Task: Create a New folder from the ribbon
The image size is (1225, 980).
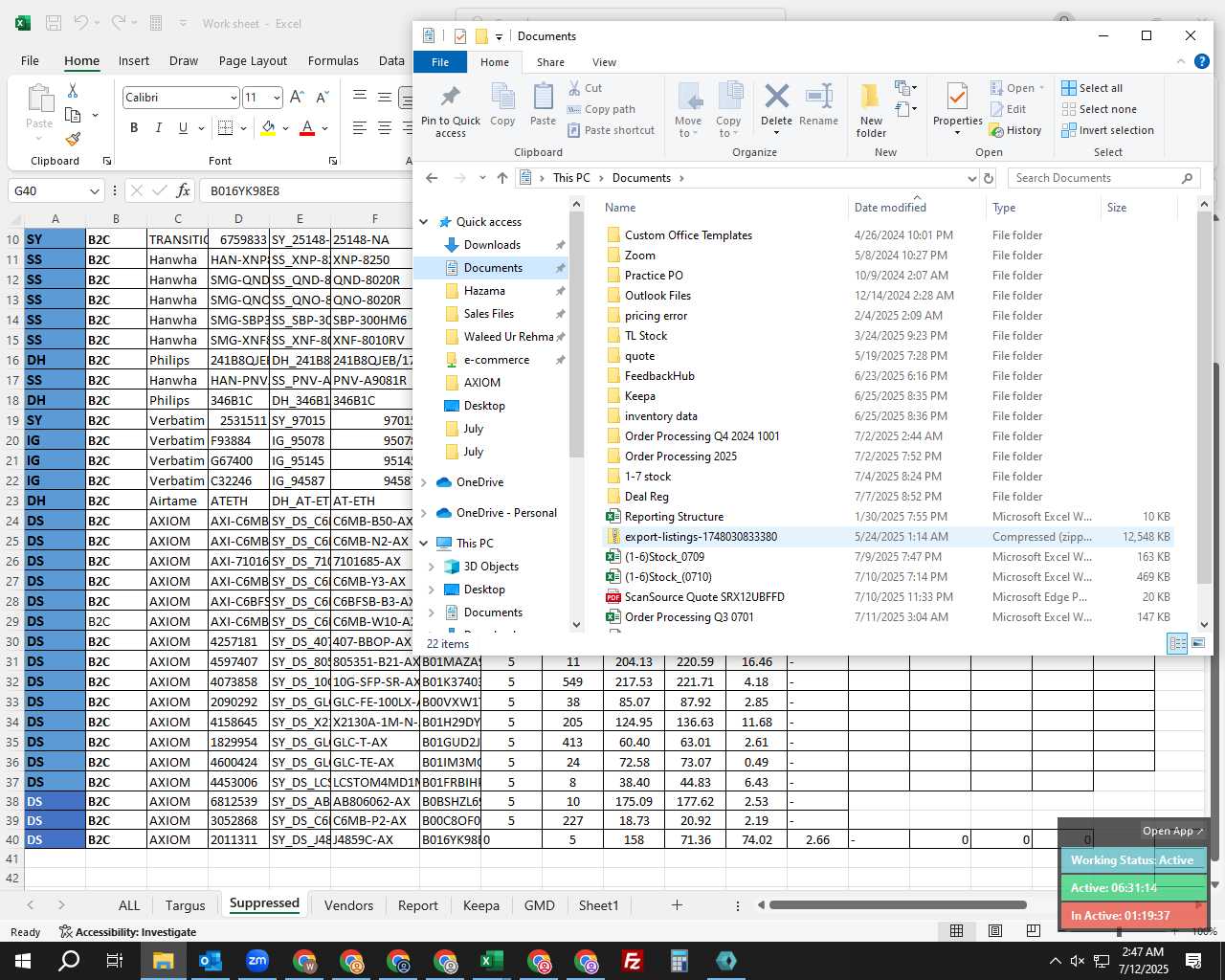Action: [871, 109]
